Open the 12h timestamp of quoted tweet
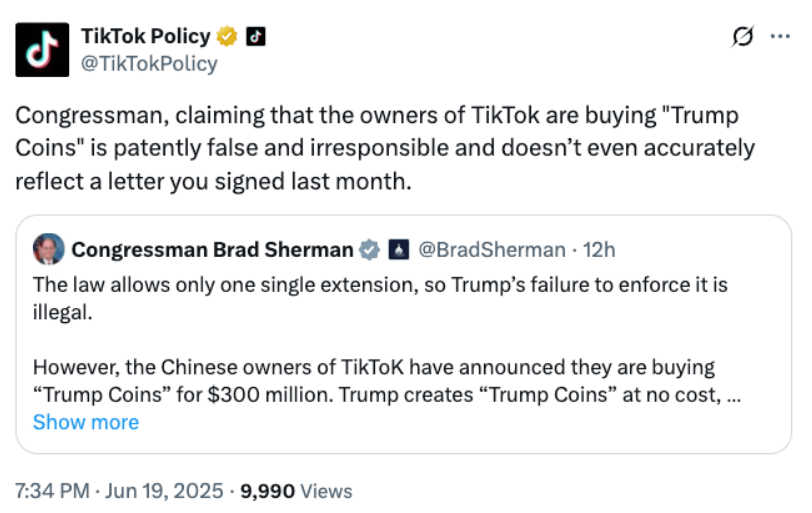 pos(599,250)
